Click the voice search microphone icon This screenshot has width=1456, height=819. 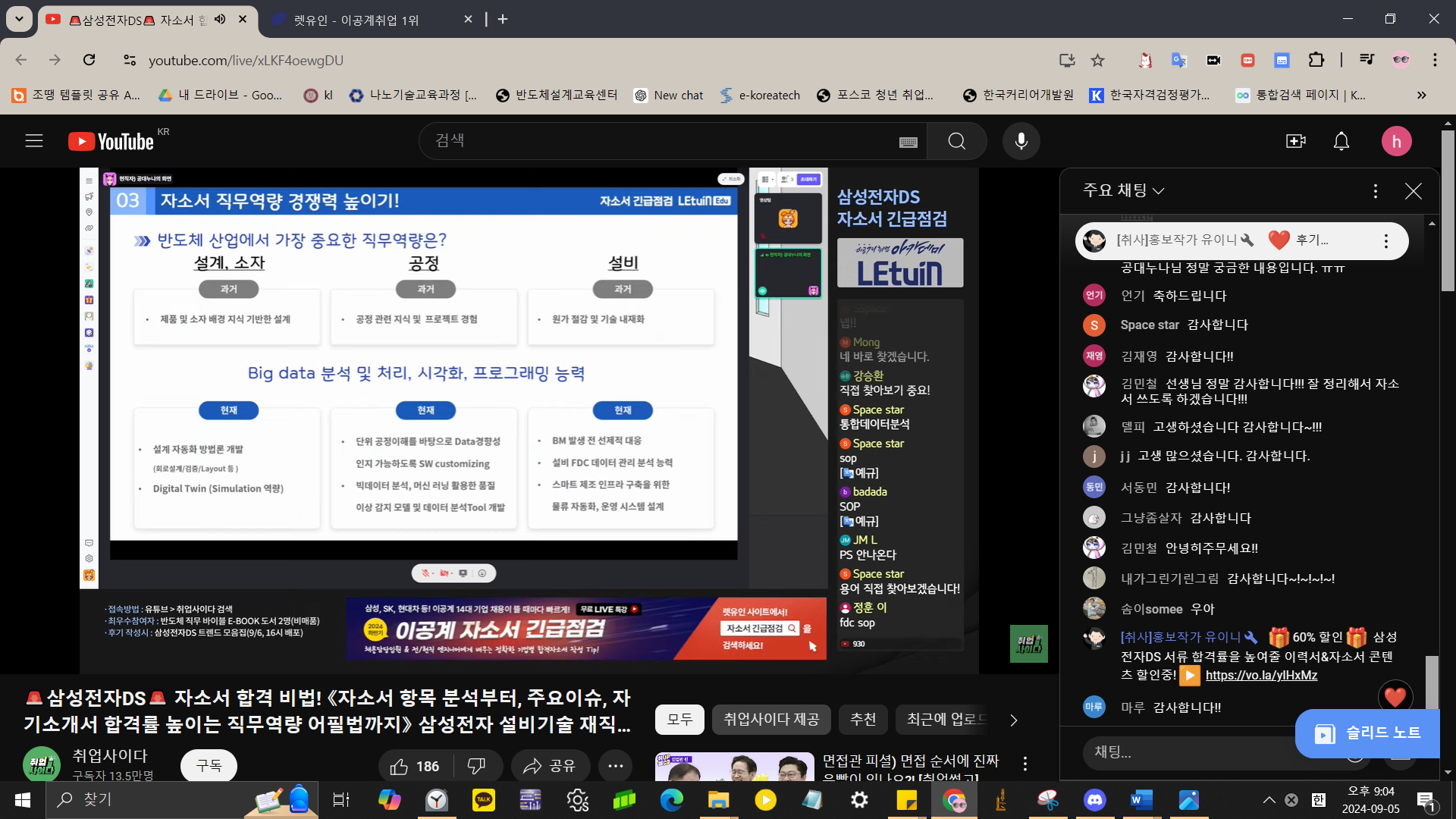point(1021,141)
